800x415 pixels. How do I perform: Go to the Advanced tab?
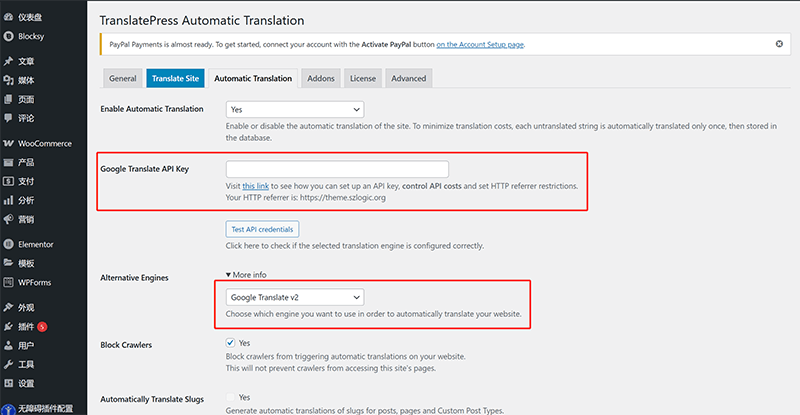(x=409, y=78)
